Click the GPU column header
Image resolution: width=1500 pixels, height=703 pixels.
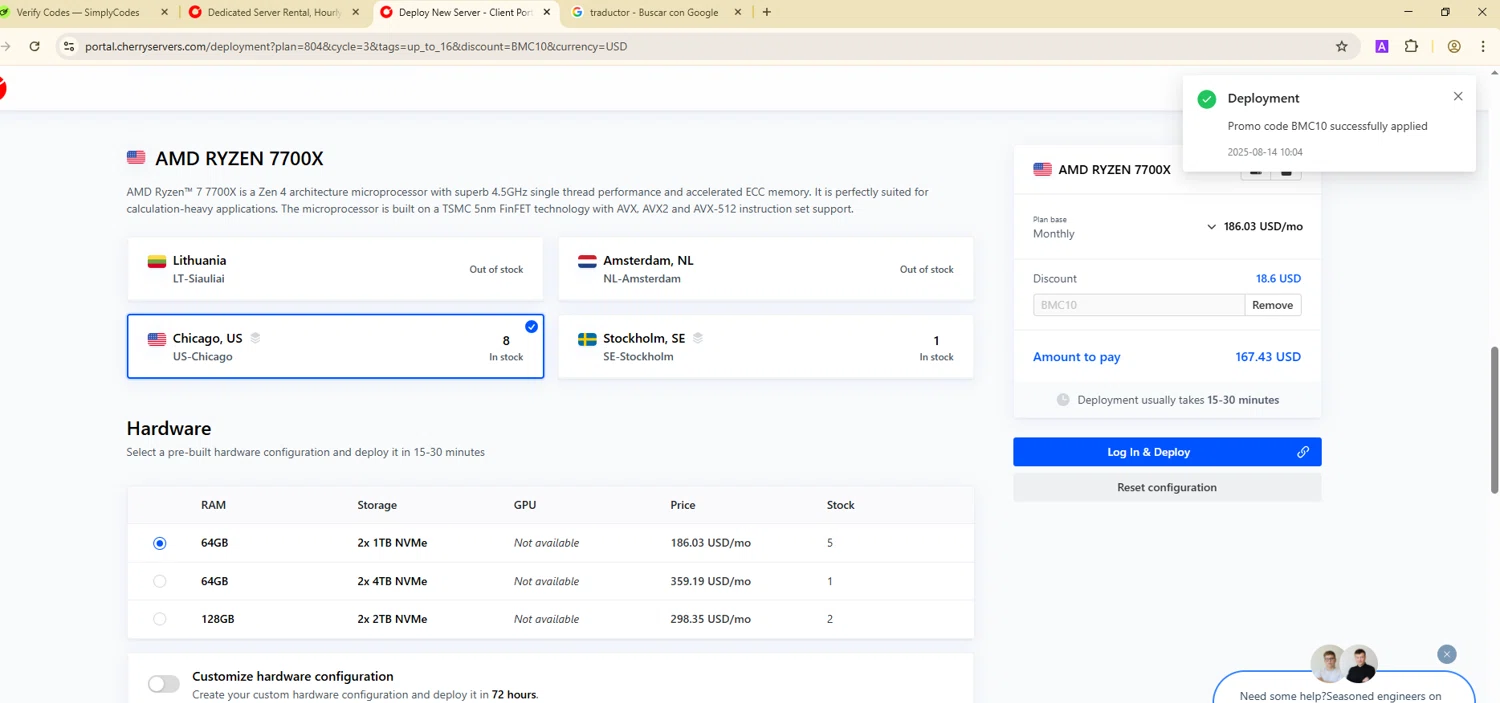(525, 505)
